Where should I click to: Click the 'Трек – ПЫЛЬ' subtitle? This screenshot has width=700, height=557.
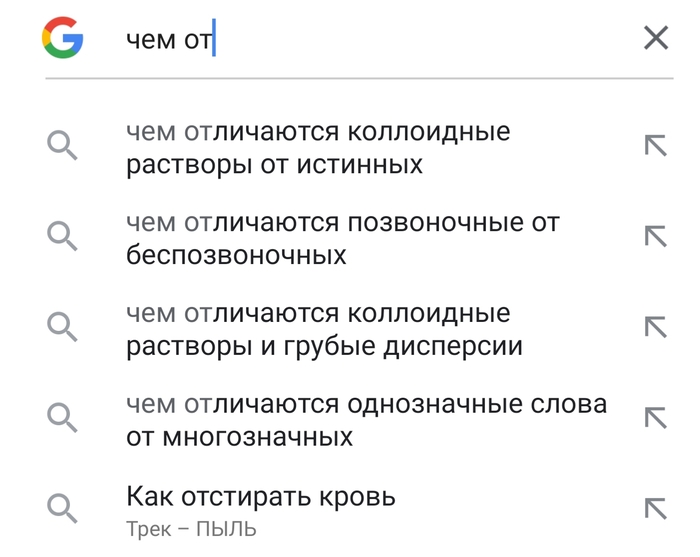191,529
